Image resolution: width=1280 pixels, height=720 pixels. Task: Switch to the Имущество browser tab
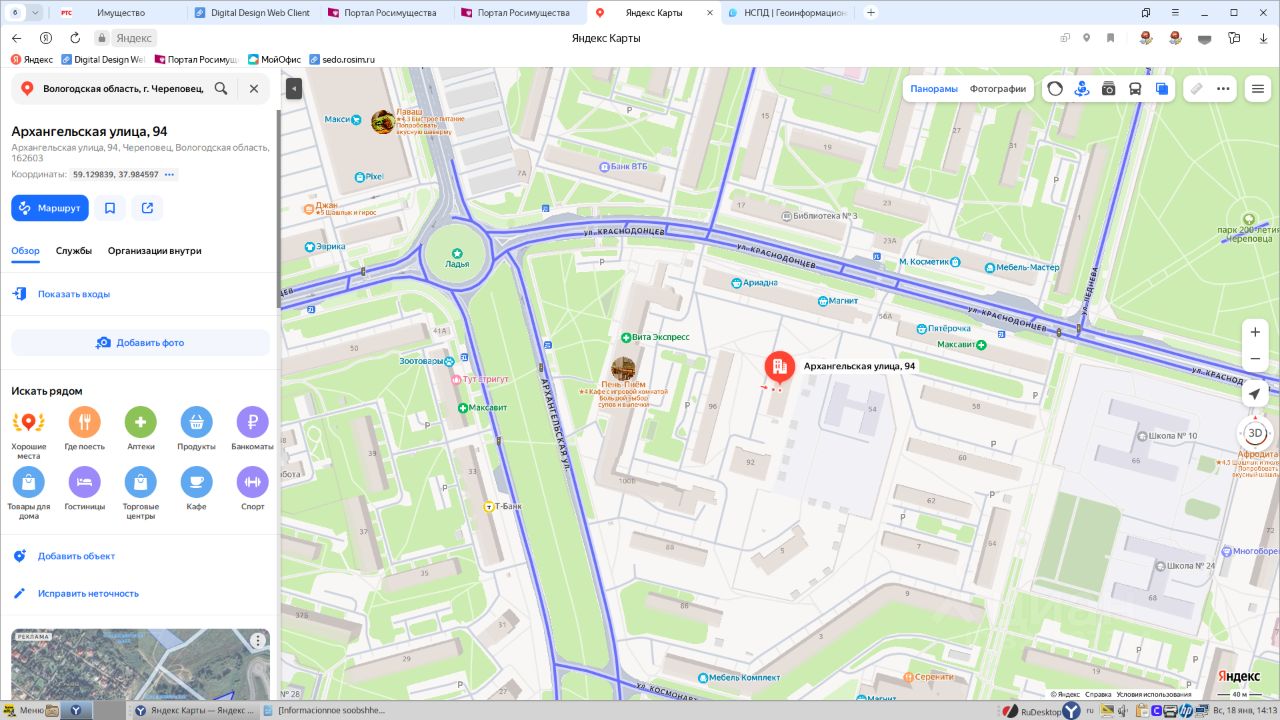pos(120,12)
